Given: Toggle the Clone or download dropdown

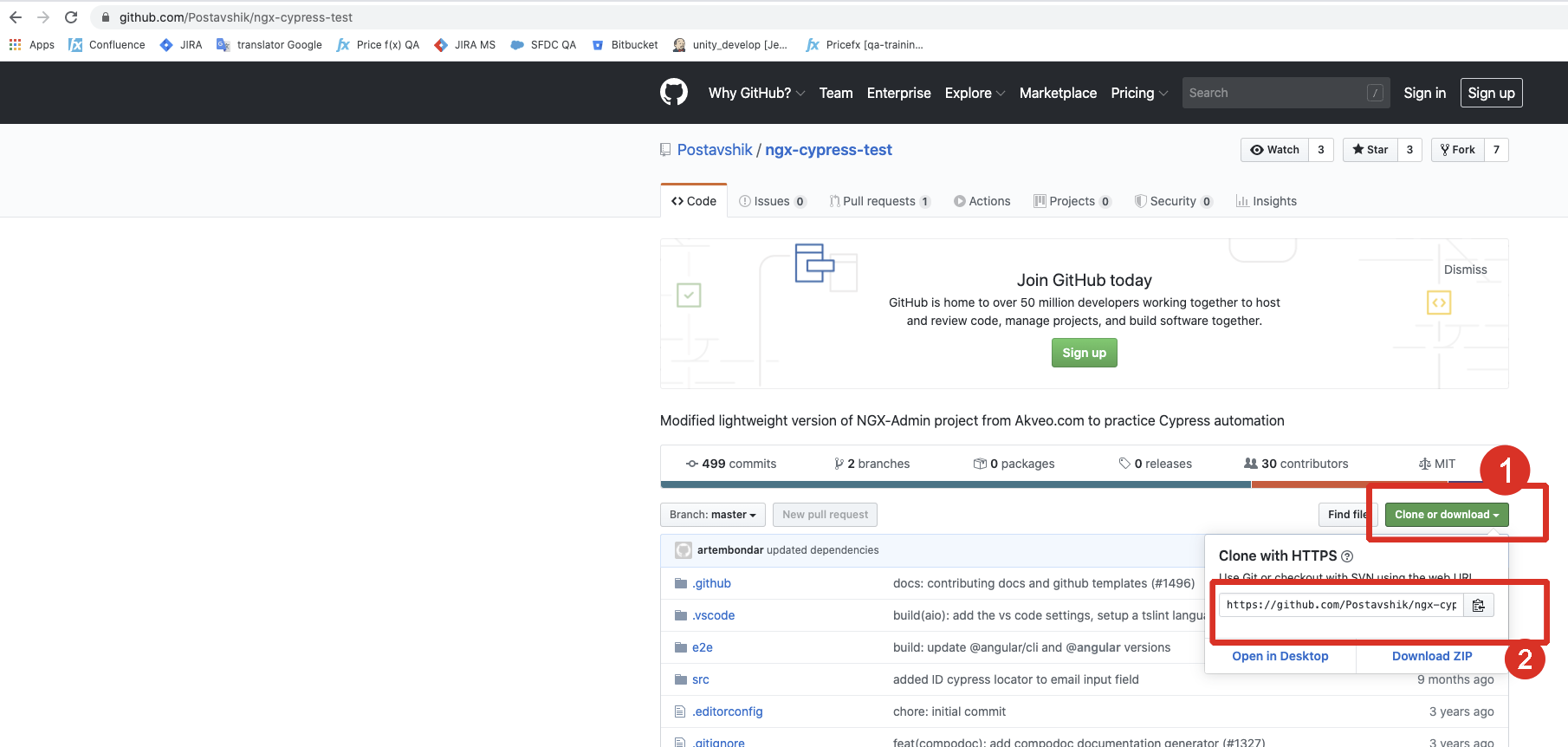Looking at the screenshot, I should pos(1446,515).
